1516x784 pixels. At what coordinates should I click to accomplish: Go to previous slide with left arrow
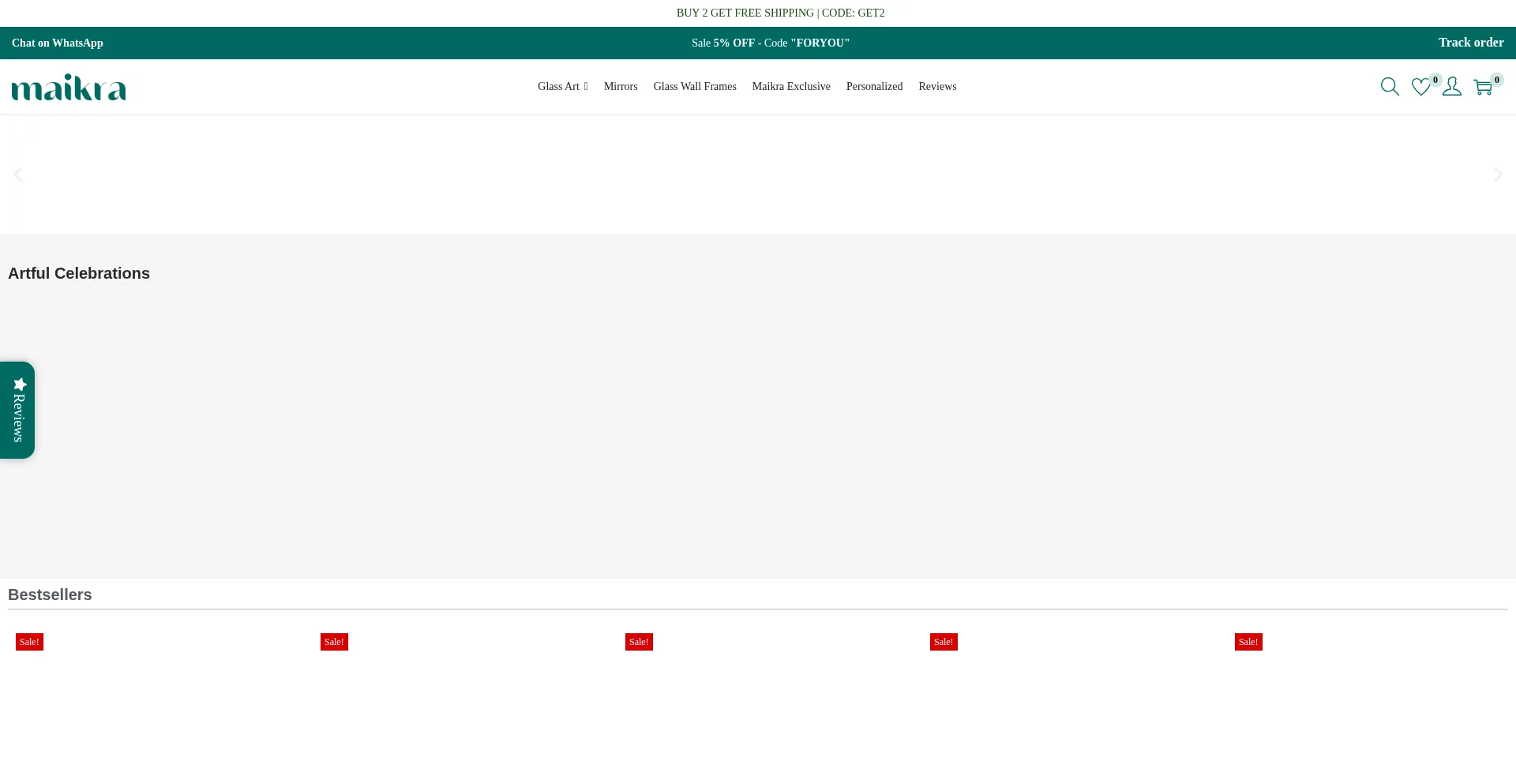click(17, 174)
